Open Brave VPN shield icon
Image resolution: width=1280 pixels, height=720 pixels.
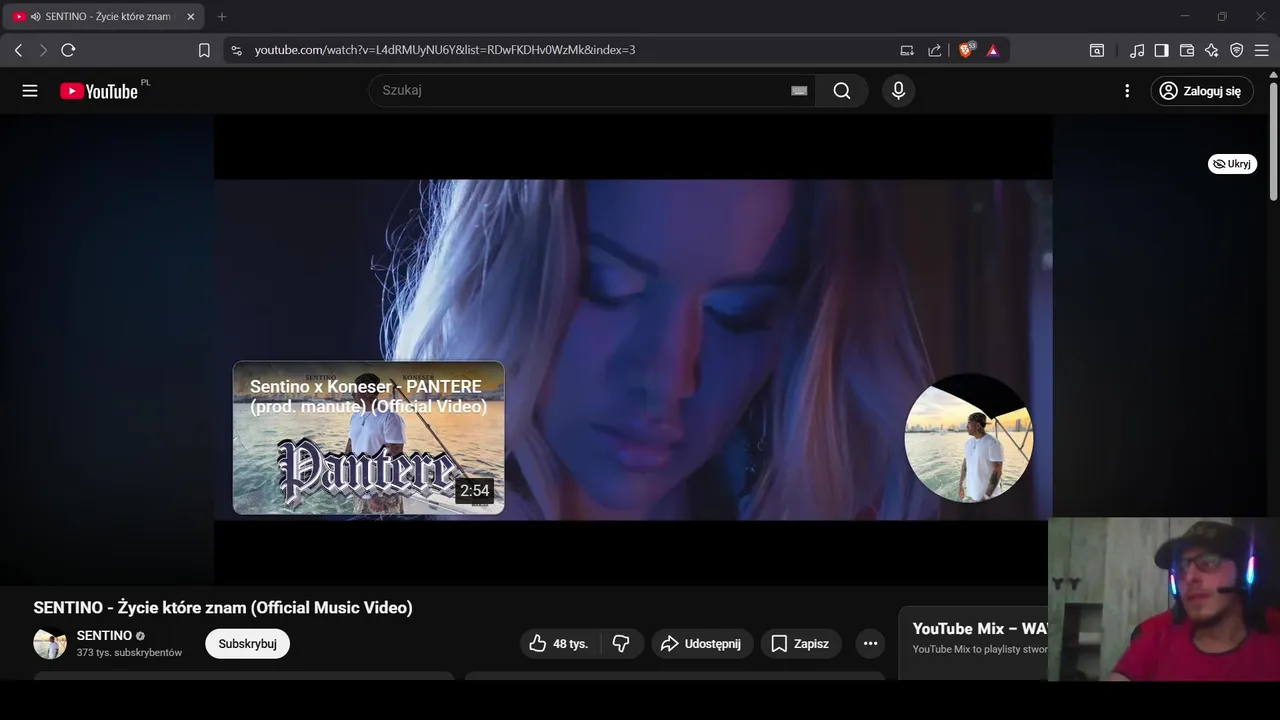coord(1237,50)
